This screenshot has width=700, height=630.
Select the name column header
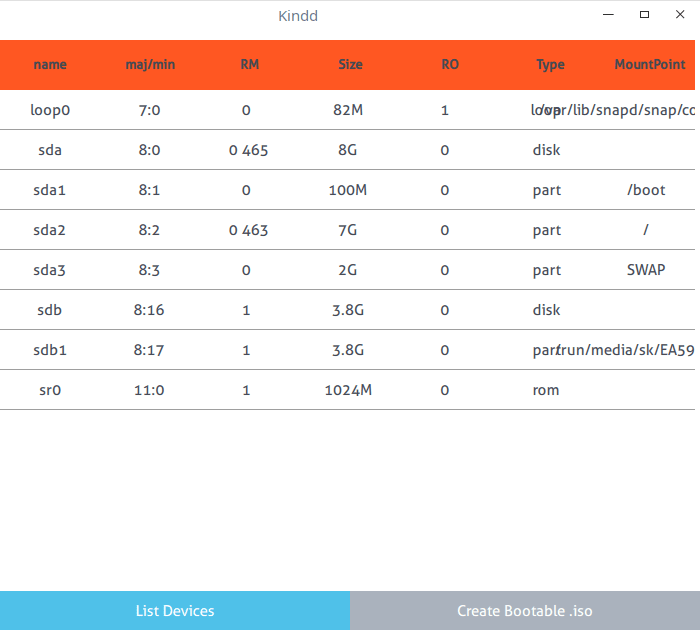coord(50,65)
